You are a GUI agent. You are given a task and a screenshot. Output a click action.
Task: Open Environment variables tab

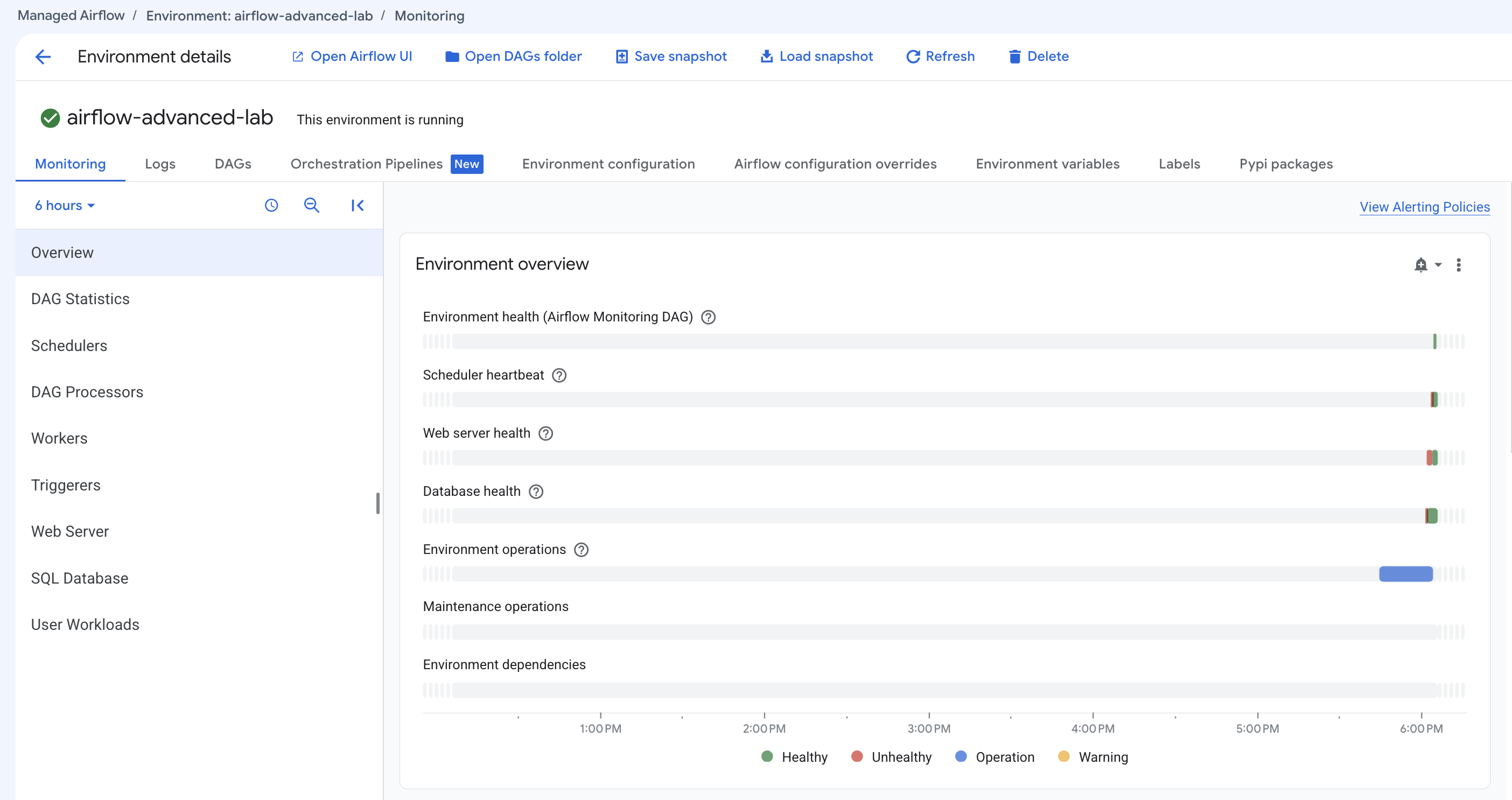point(1048,164)
